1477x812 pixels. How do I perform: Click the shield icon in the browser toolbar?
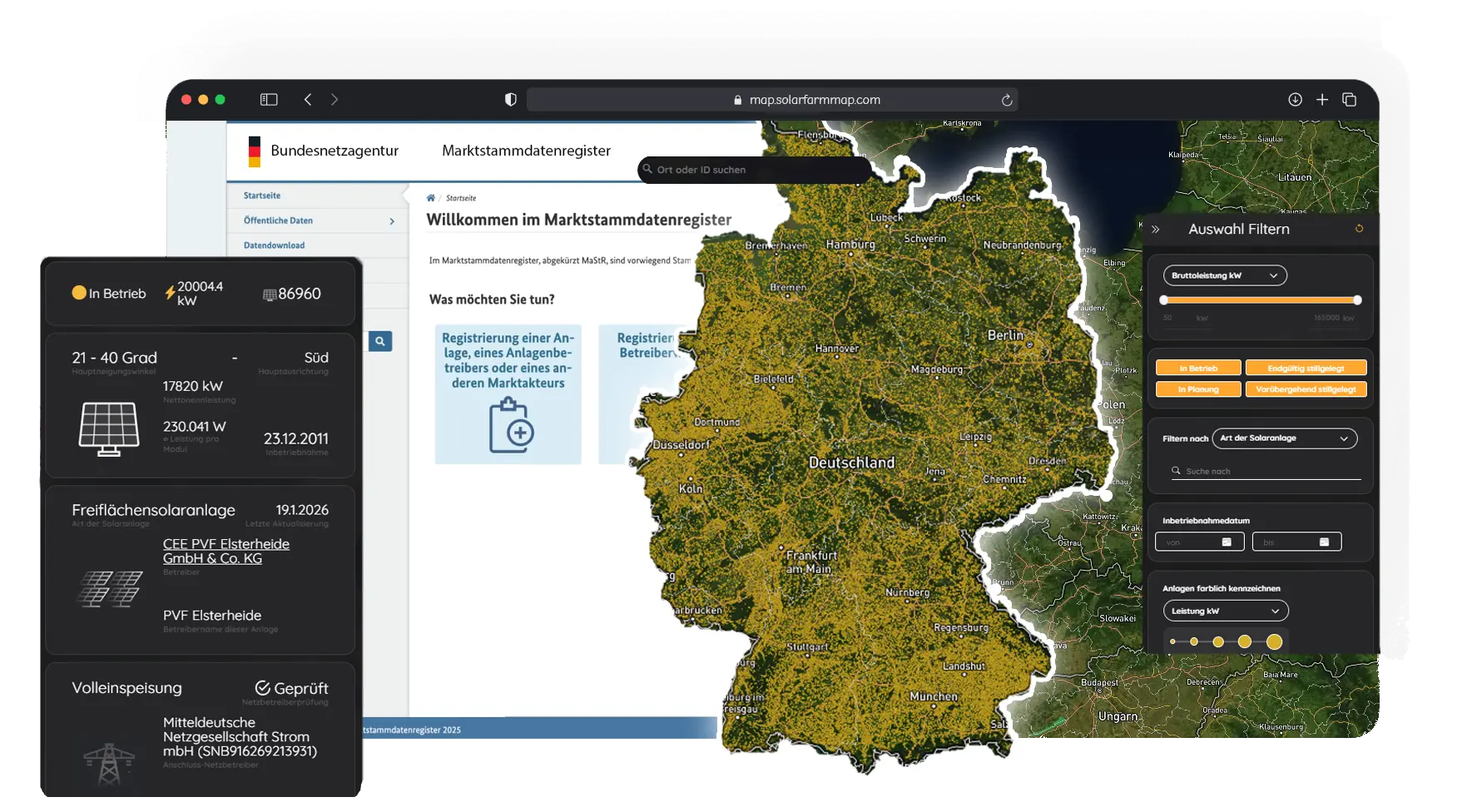point(510,99)
